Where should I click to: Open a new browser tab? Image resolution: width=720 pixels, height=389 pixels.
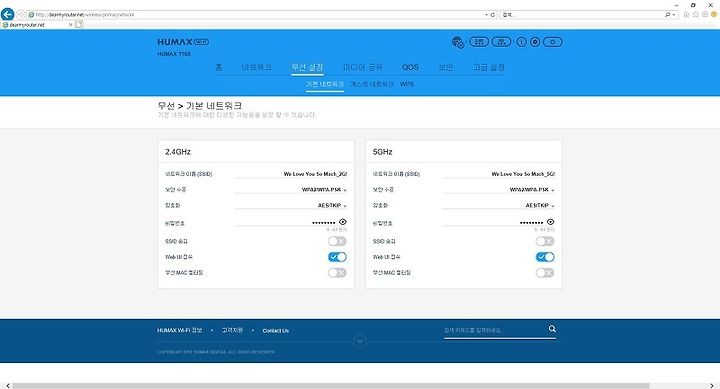[x=79, y=25]
